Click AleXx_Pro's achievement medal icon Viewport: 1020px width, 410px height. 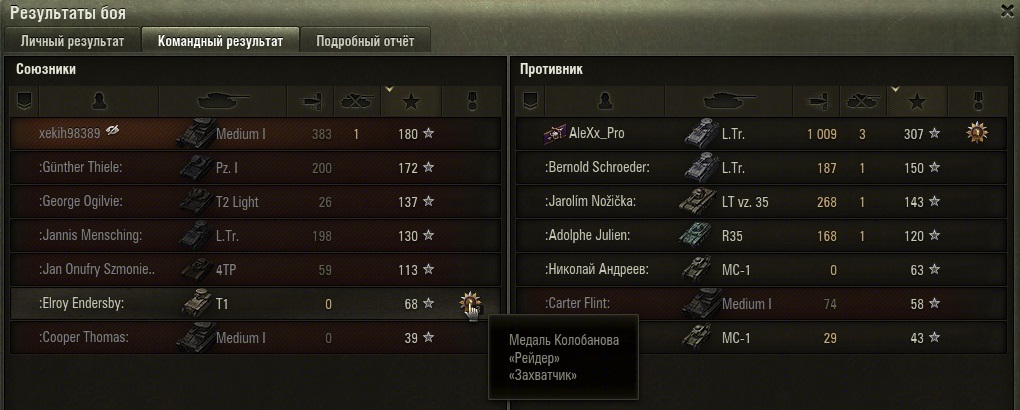point(977,133)
